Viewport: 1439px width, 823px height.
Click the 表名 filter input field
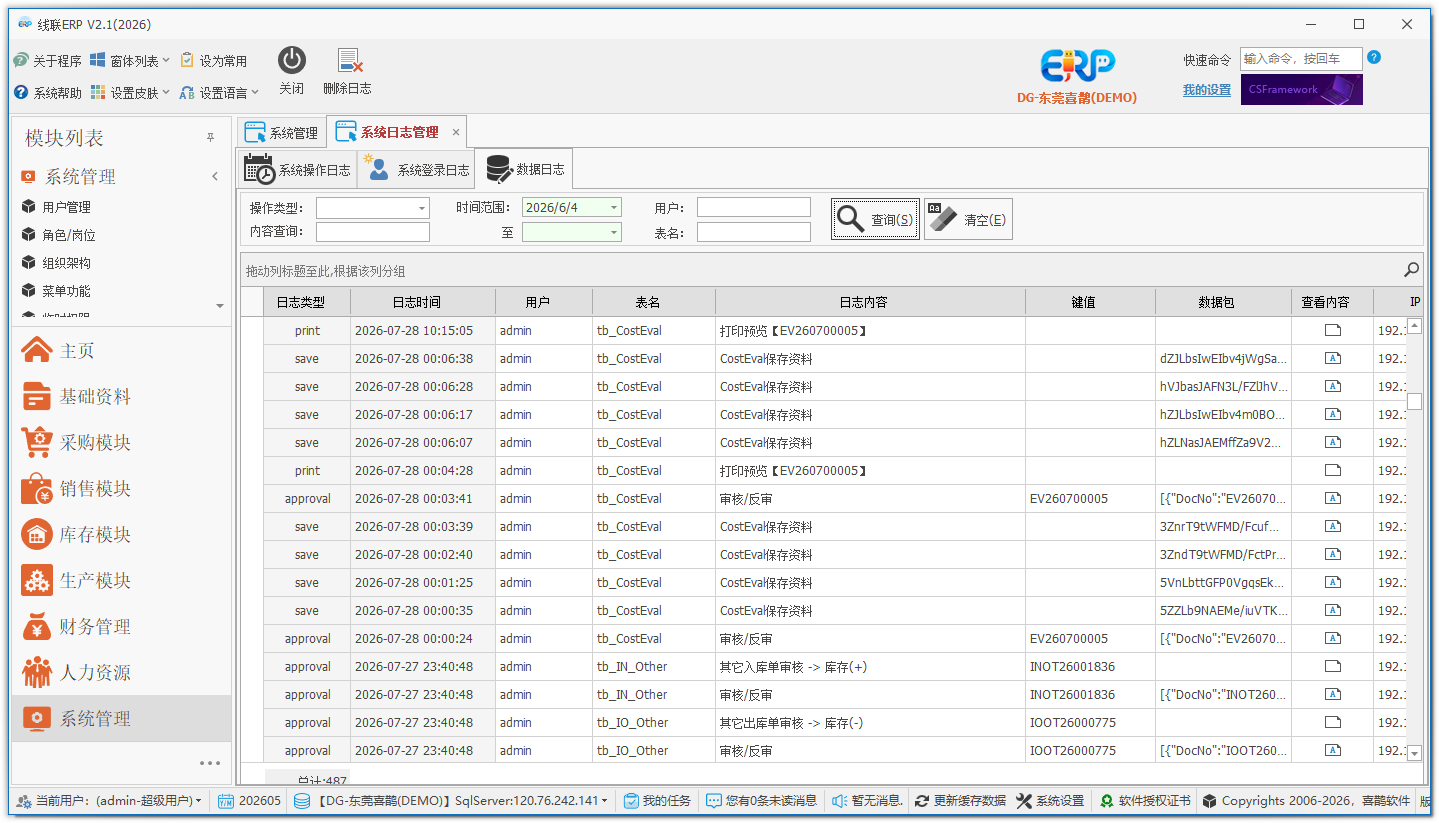pos(754,232)
